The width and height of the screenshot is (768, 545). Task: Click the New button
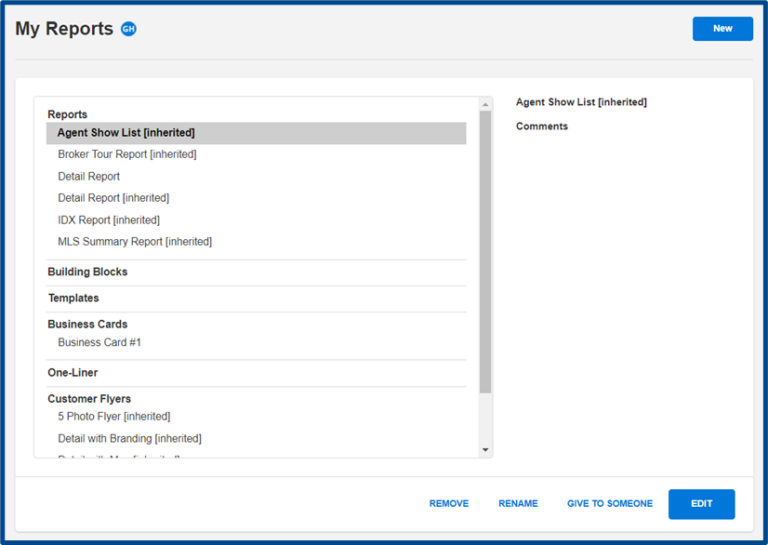[x=722, y=29]
